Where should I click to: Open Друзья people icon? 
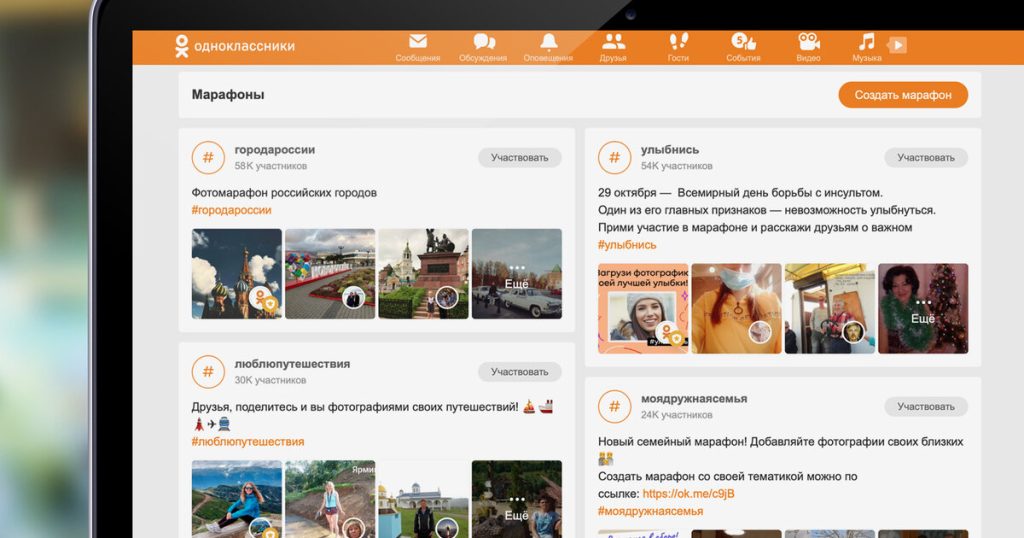(x=613, y=42)
